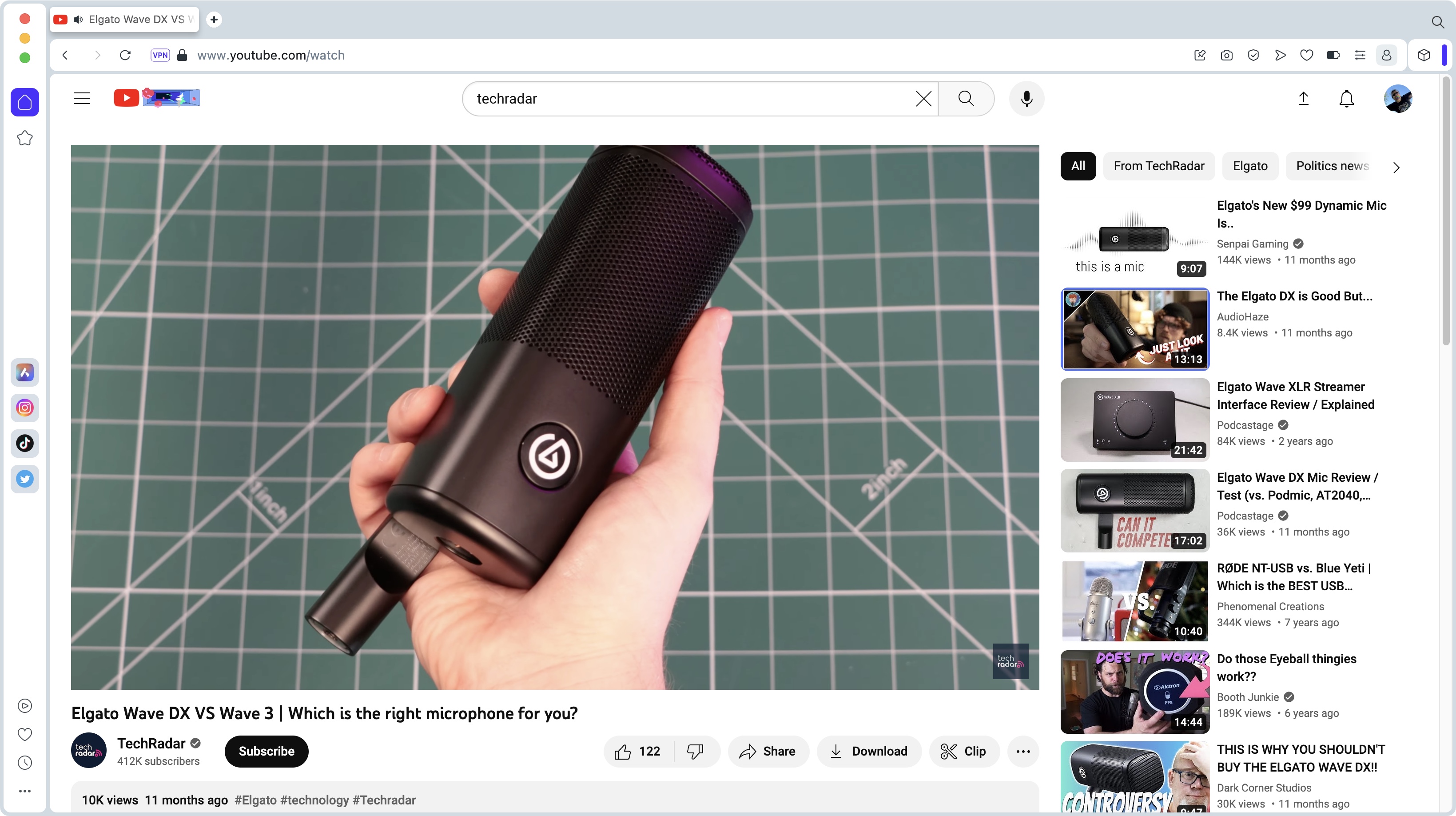
Task: Clear the techradar search text
Action: click(923, 98)
